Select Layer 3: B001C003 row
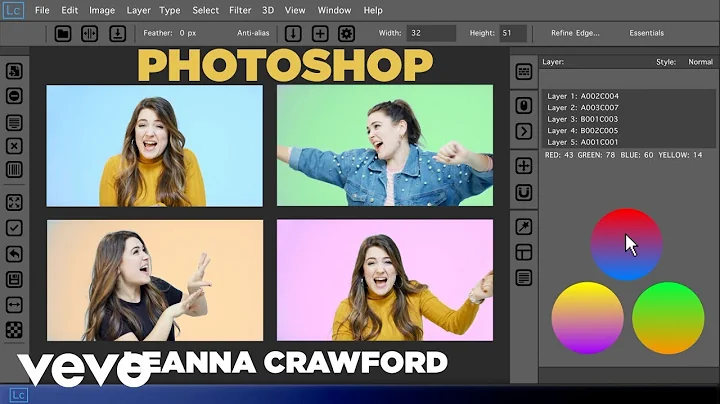 point(583,119)
